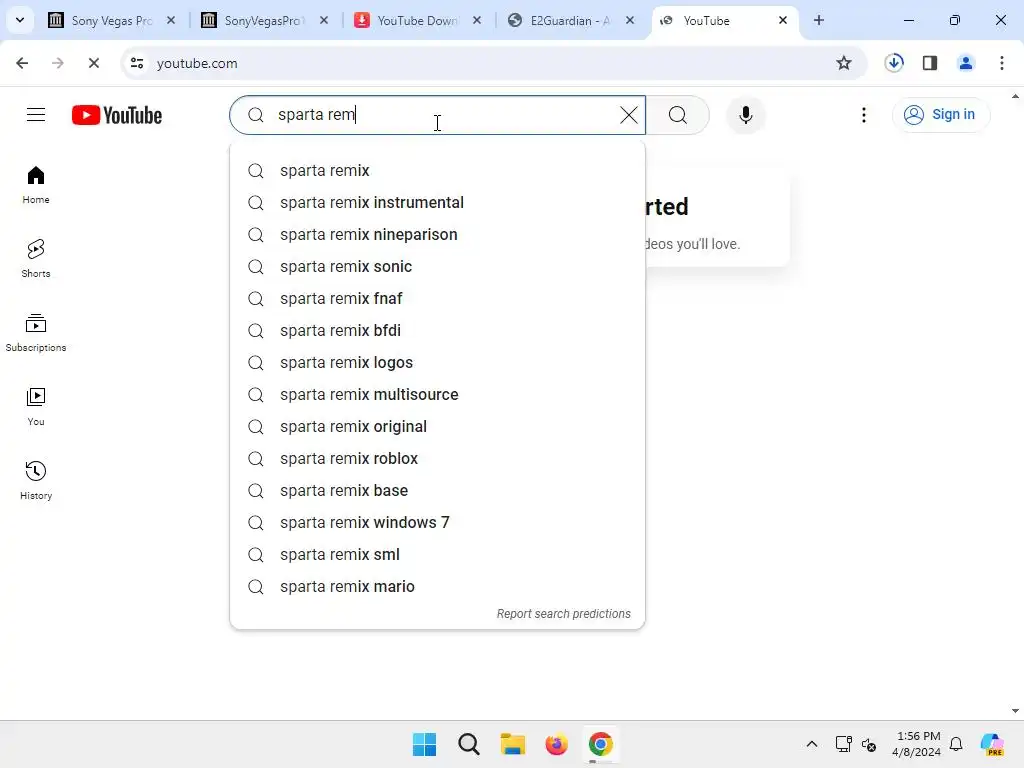Open Windows Start menu
This screenshot has width=1024, height=768.
424,744
